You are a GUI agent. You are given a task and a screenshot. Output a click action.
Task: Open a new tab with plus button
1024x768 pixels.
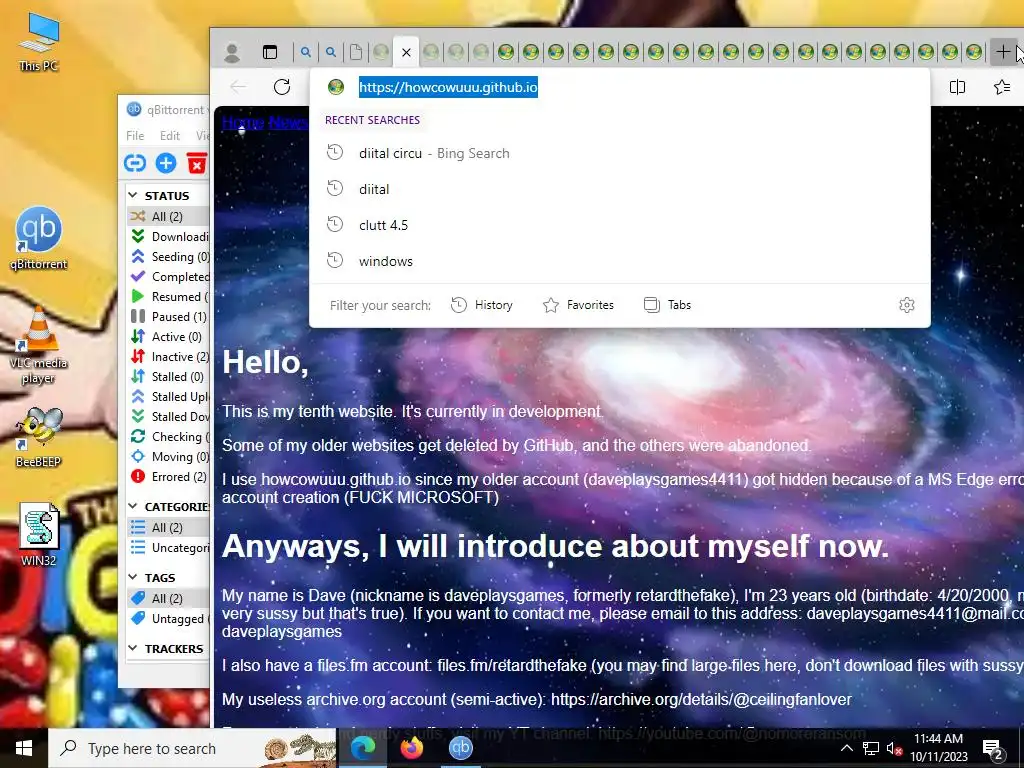(x=1002, y=52)
